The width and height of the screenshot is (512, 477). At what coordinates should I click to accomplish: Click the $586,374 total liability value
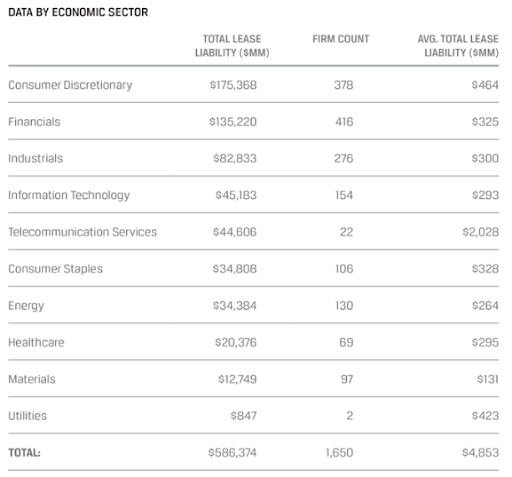pos(232,453)
